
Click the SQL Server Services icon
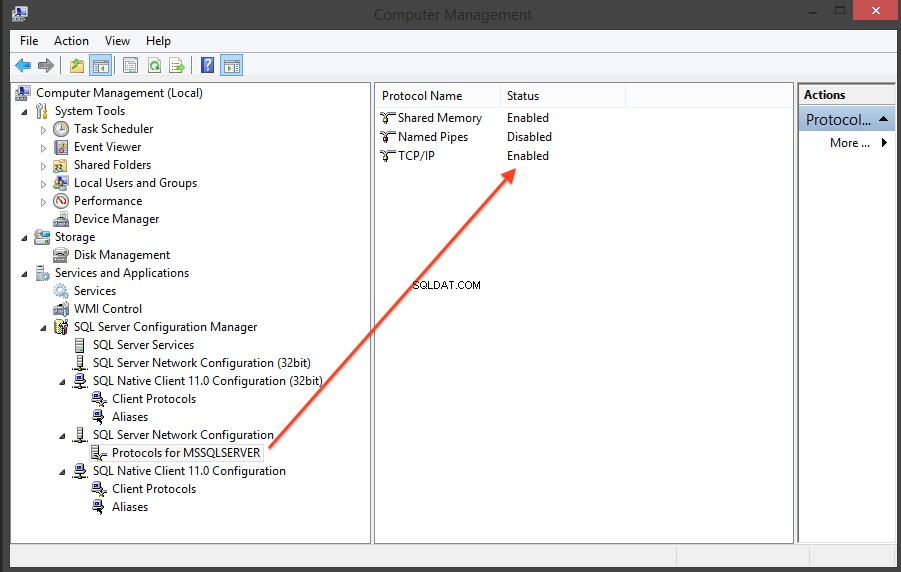click(80, 345)
